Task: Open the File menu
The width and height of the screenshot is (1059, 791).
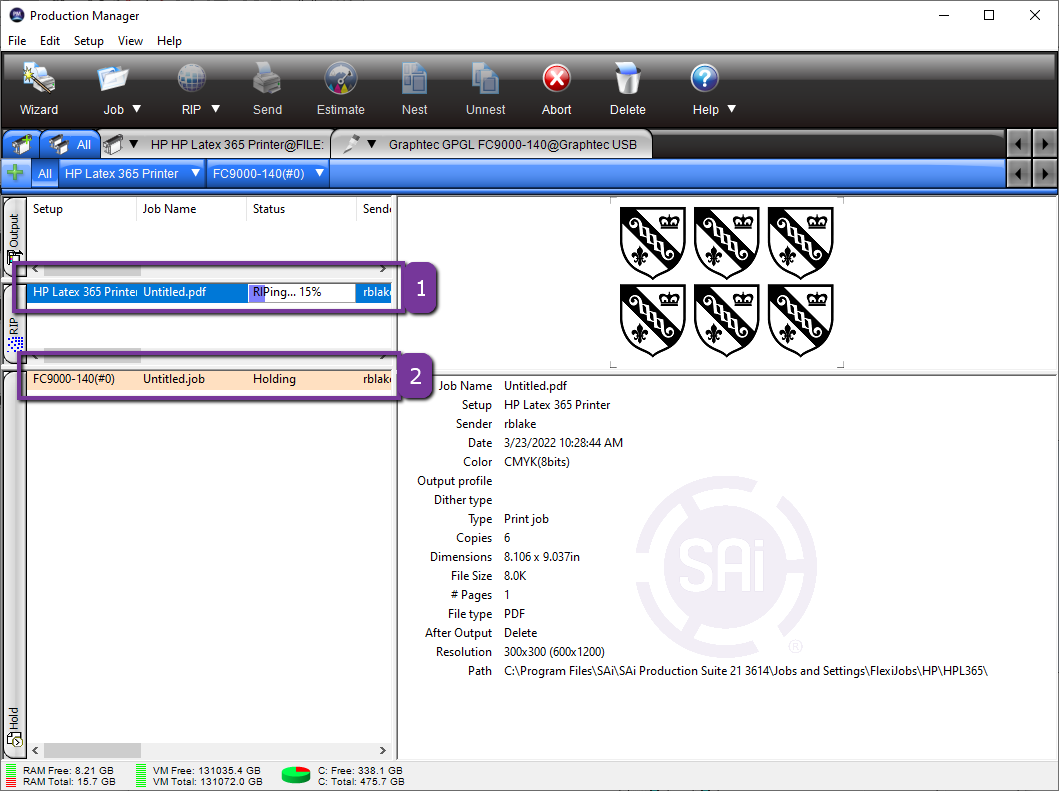Action: click(17, 41)
